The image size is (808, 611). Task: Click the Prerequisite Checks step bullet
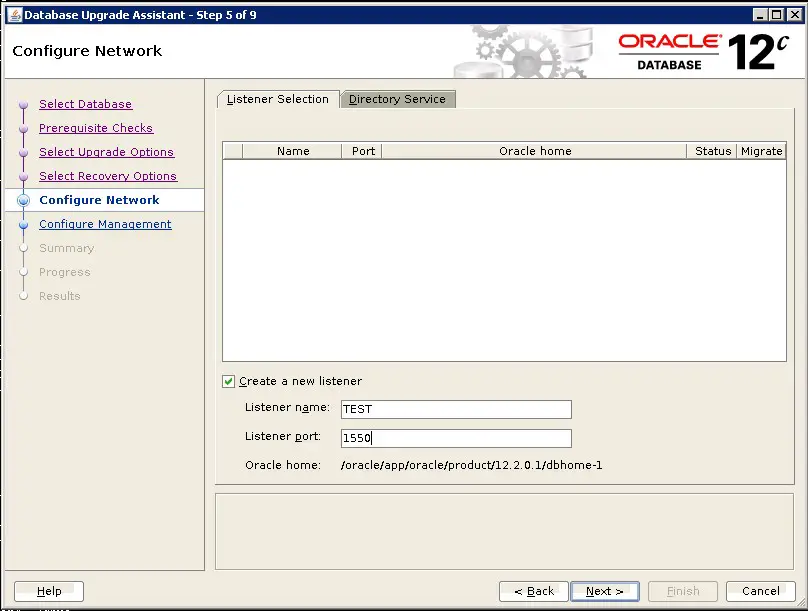(x=23, y=128)
